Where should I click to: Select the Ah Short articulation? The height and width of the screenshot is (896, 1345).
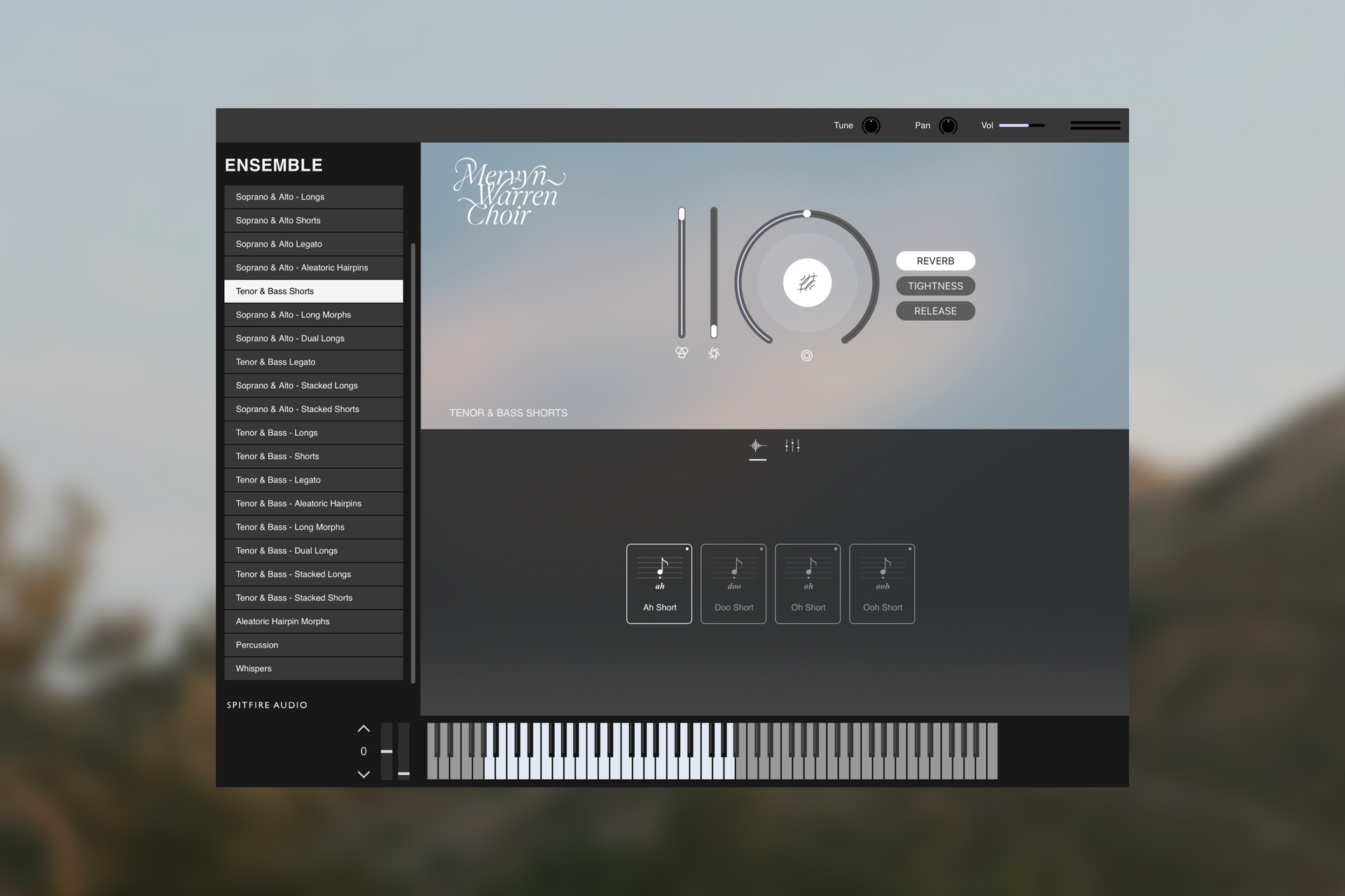[659, 584]
